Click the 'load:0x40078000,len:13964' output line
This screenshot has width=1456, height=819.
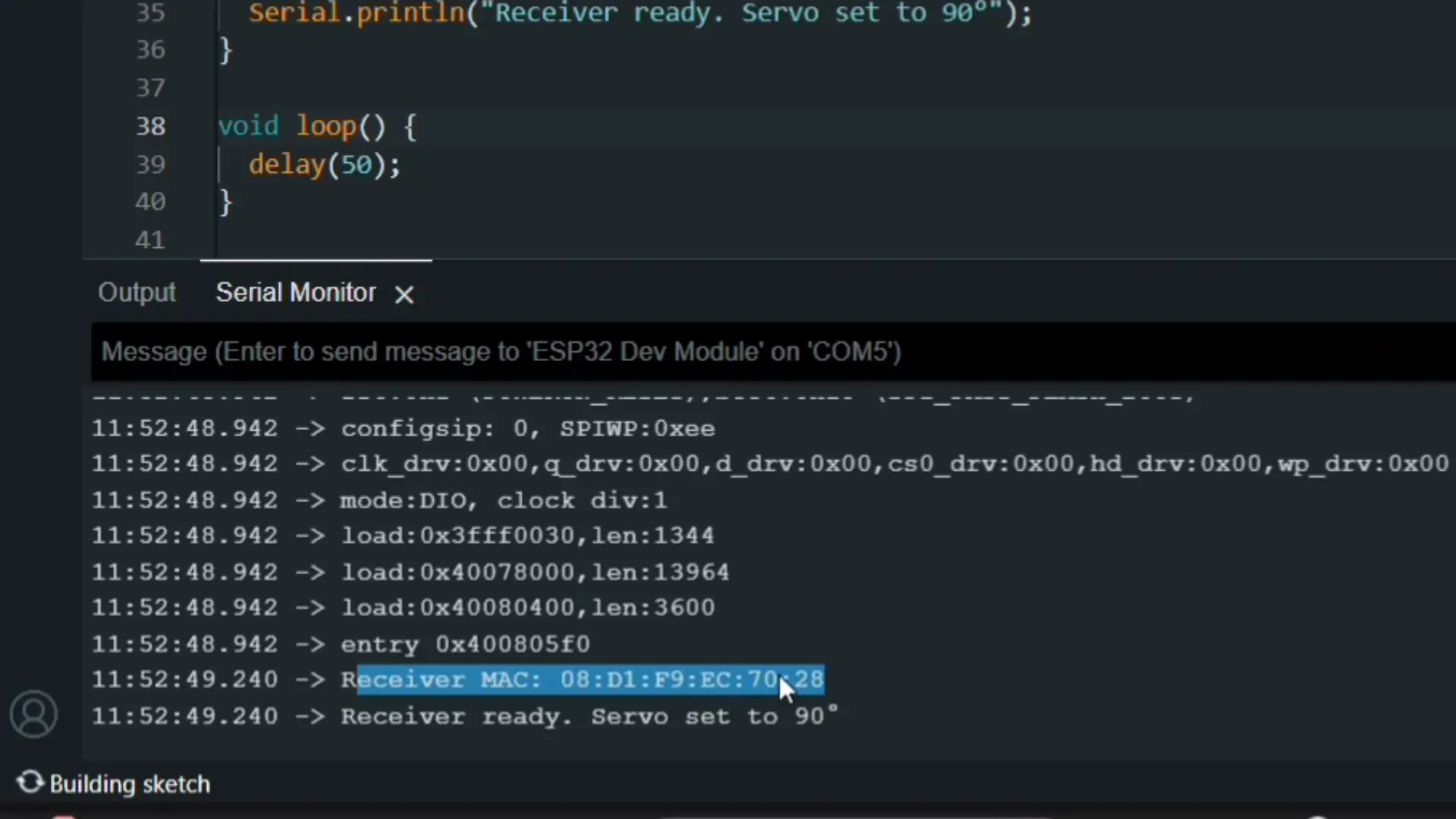pyautogui.click(x=535, y=572)
